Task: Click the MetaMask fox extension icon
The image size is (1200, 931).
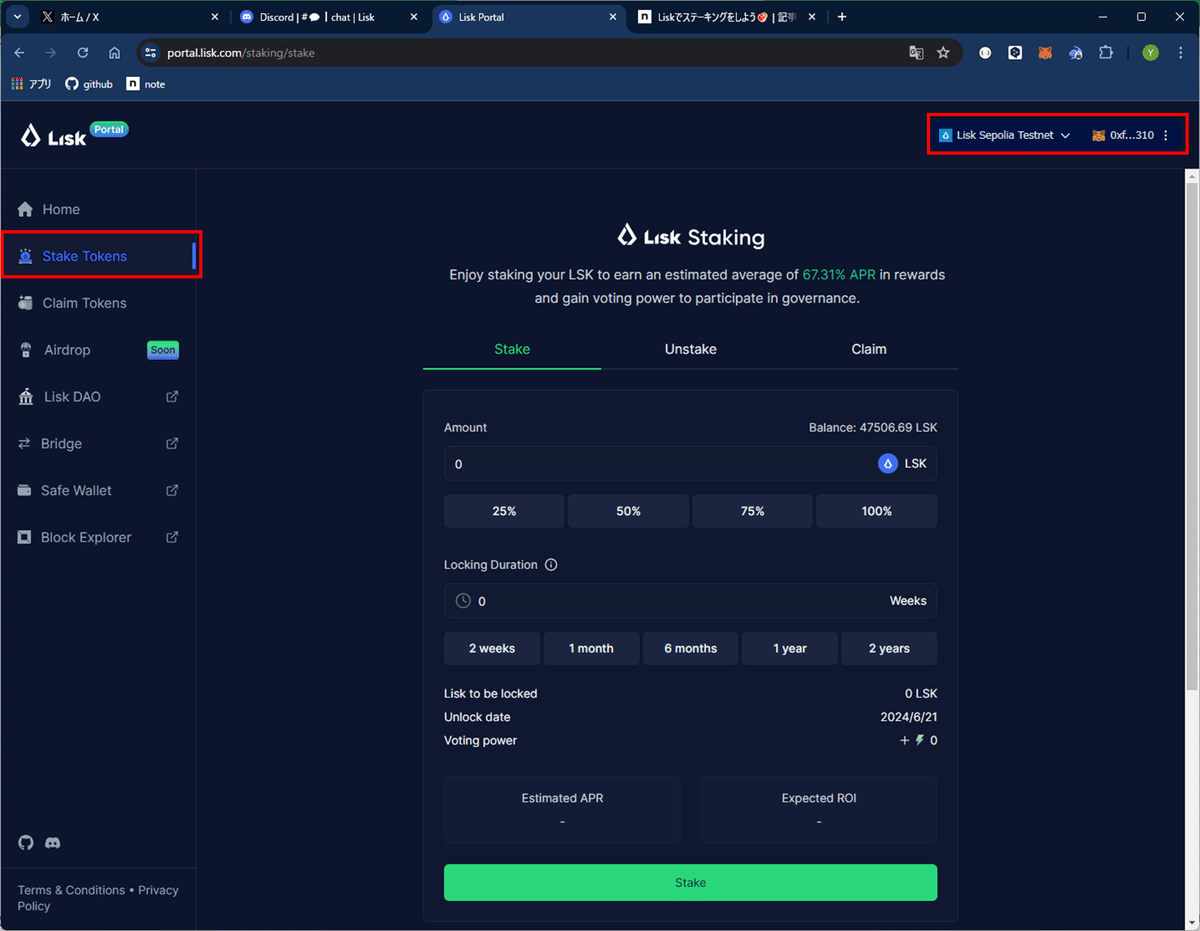Action: pyautogui.click(x=1045, y=53)
